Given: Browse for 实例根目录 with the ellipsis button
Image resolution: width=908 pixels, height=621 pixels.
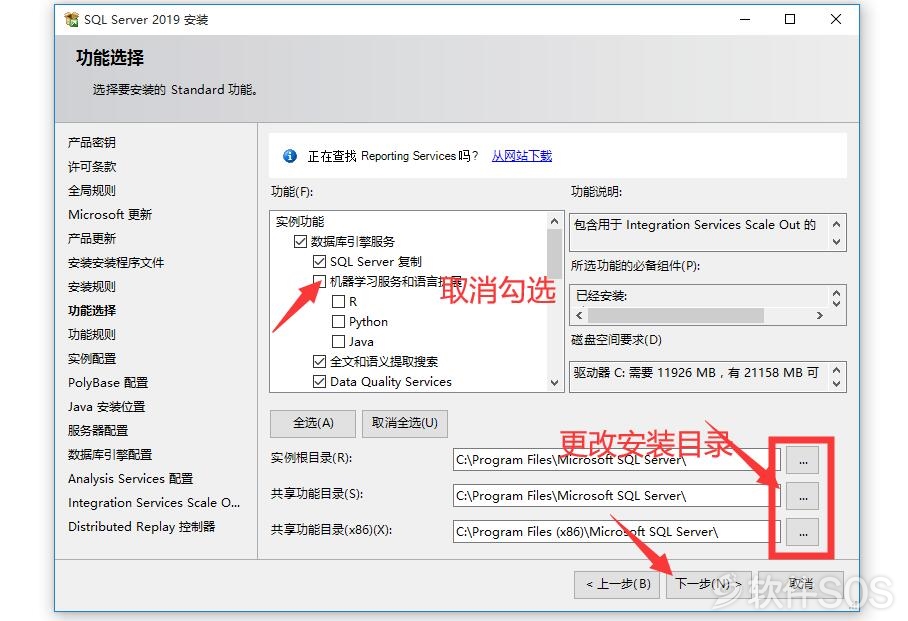Looking at the screenshot, I should click(x=803, y=461).
